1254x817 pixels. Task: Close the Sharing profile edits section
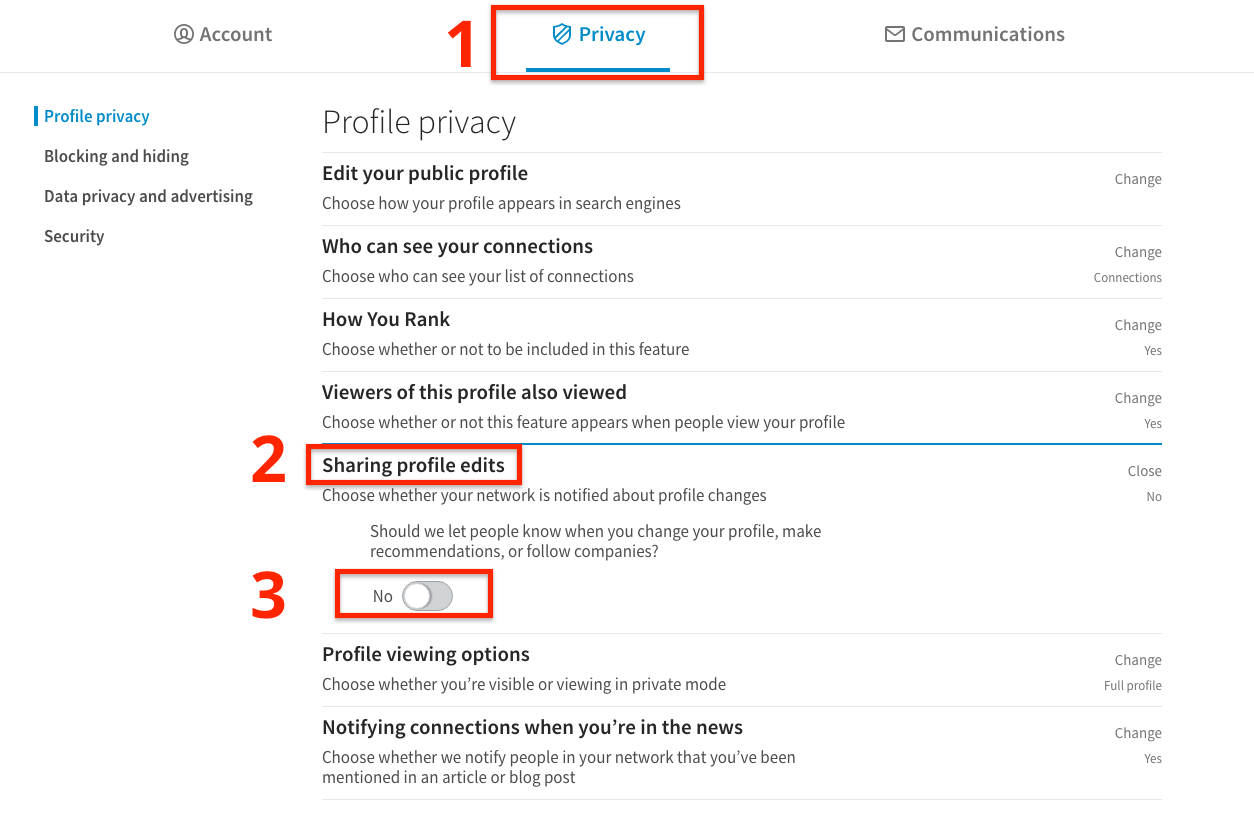coord(1144,471)
